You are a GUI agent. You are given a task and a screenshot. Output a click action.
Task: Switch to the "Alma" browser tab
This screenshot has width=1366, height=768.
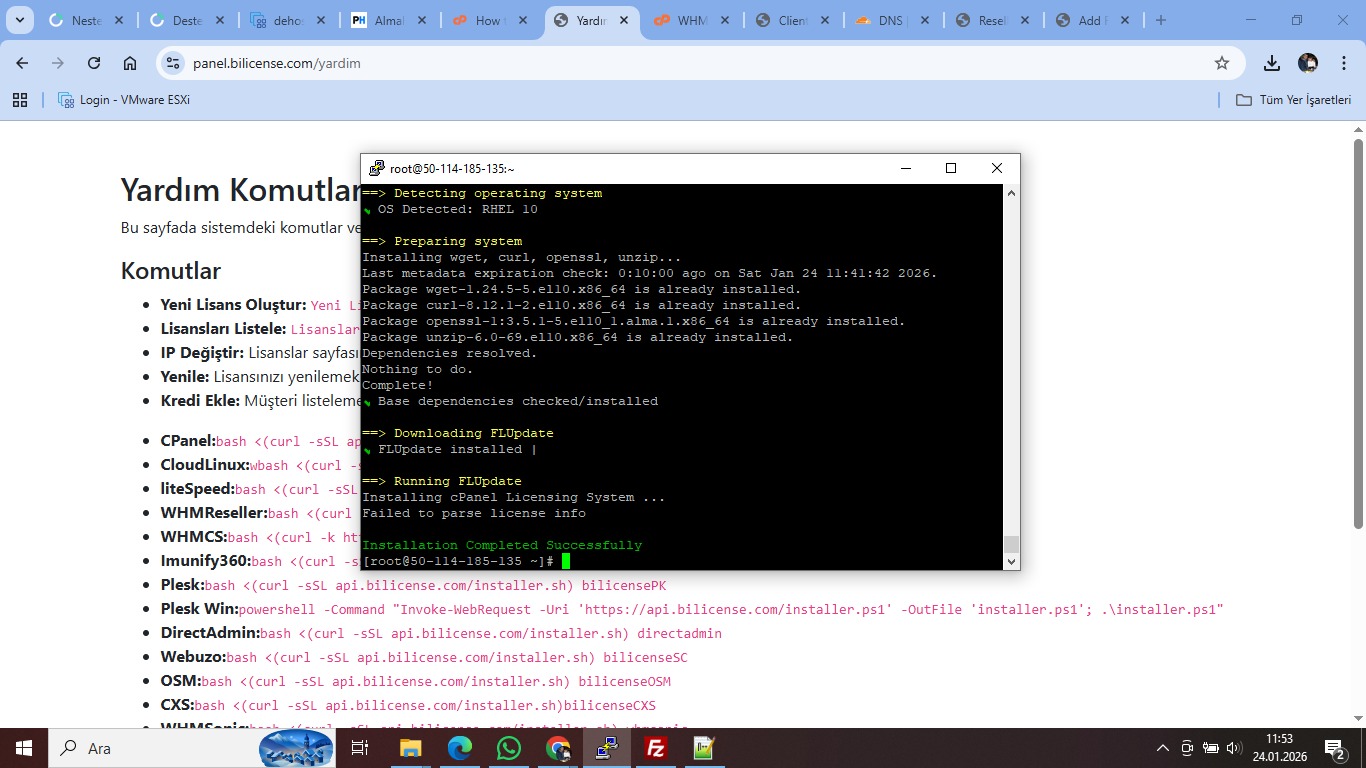(x=389, y=20)
